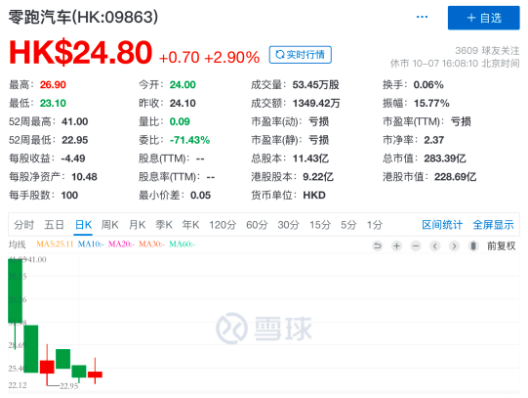Zoom out chart with minus icon
This screenshot has height=398, width=528.
coord(416,246)
